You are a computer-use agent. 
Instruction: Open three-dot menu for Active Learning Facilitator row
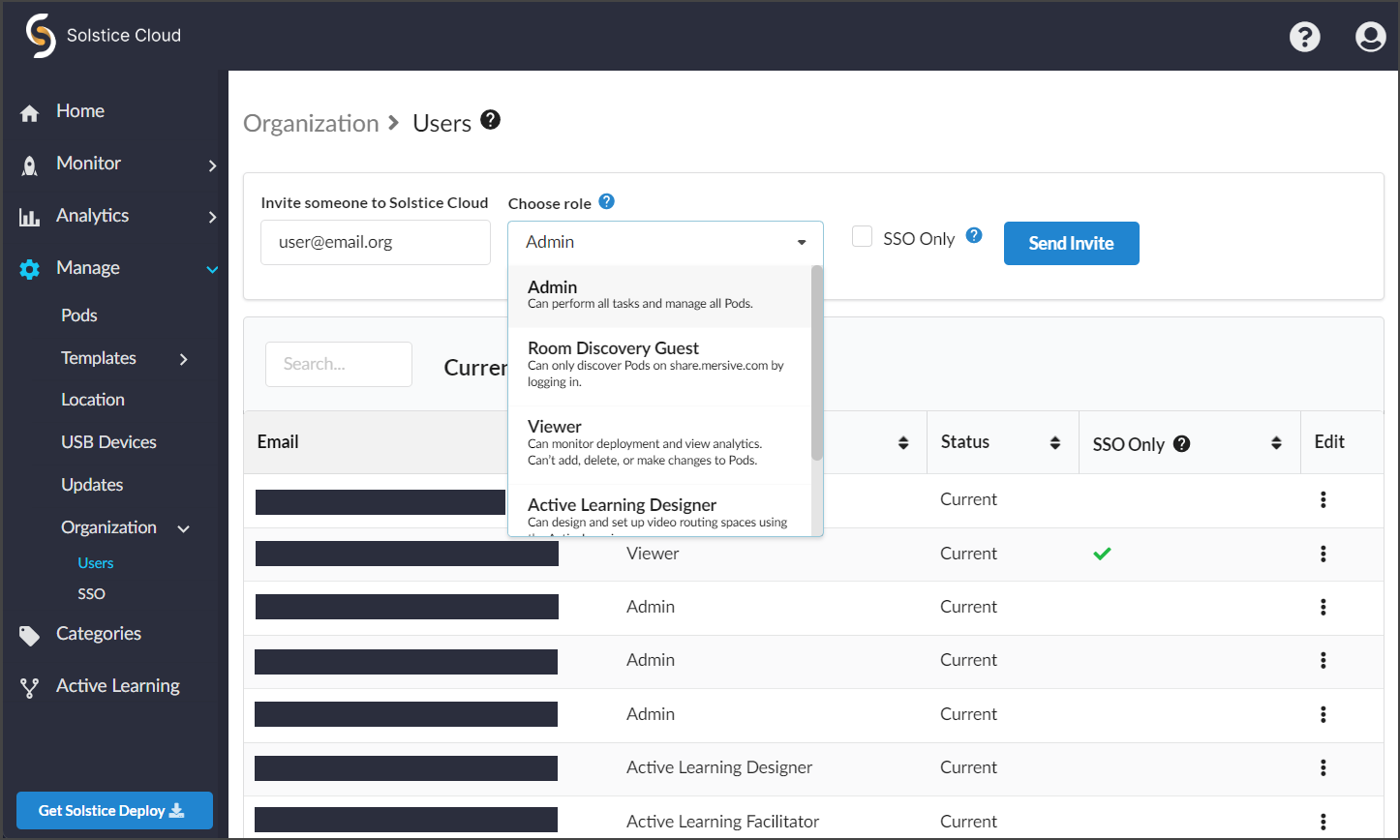point(1324,822)
